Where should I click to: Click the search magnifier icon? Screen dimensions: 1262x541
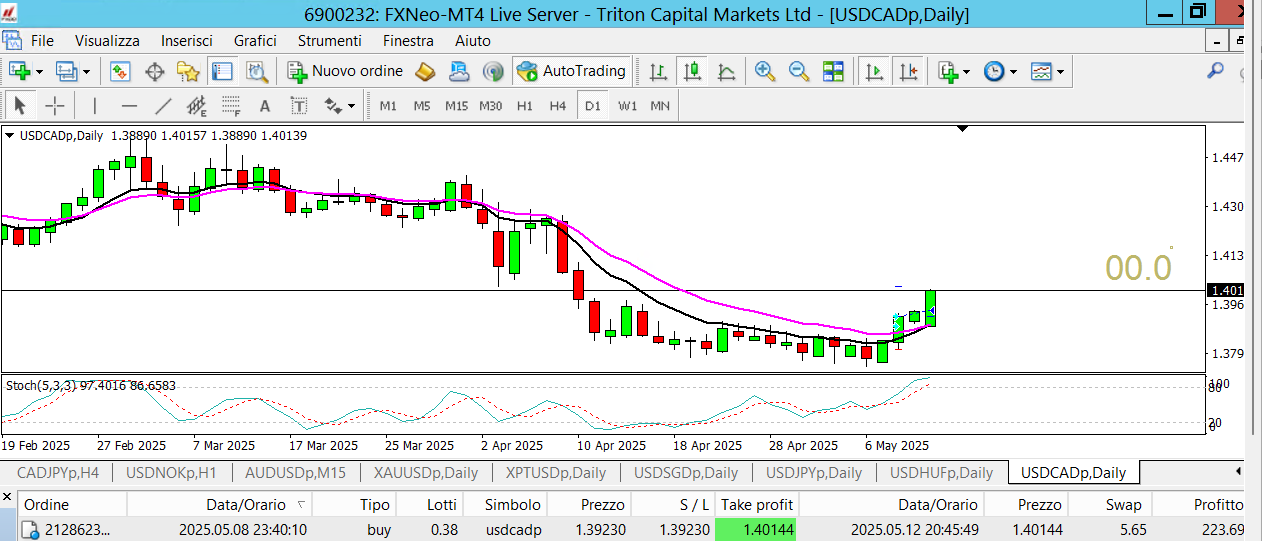(1216, 70)
